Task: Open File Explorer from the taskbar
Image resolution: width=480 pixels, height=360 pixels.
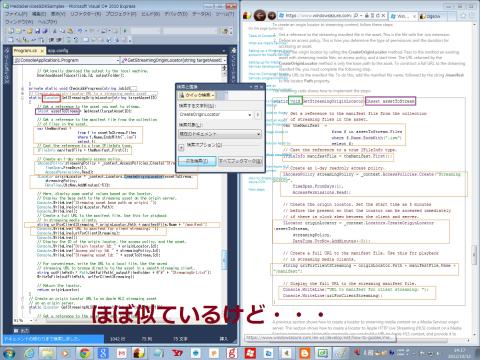Action: (47, 353)
